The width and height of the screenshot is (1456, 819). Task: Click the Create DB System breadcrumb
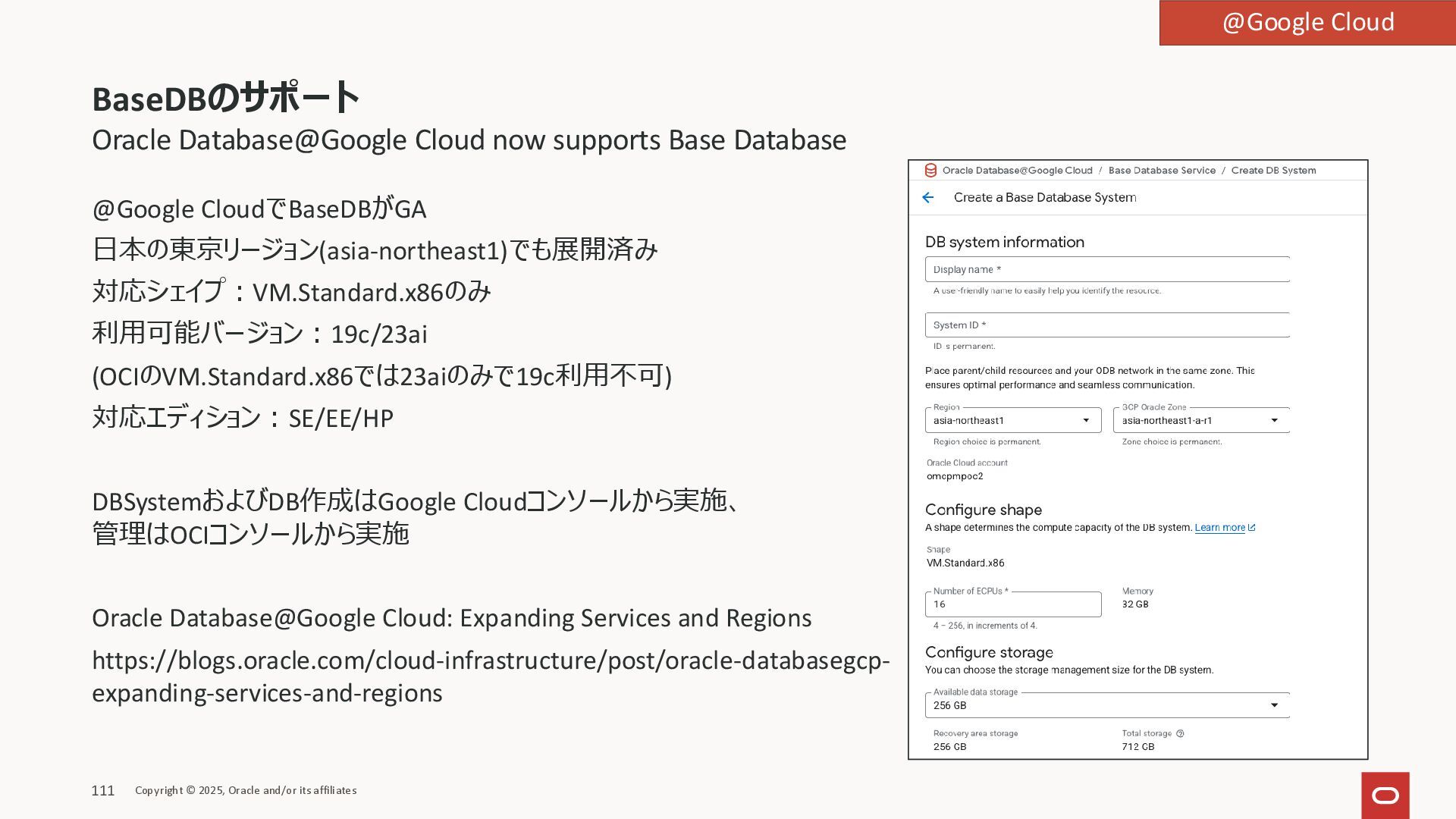(x=1273, y=171)
